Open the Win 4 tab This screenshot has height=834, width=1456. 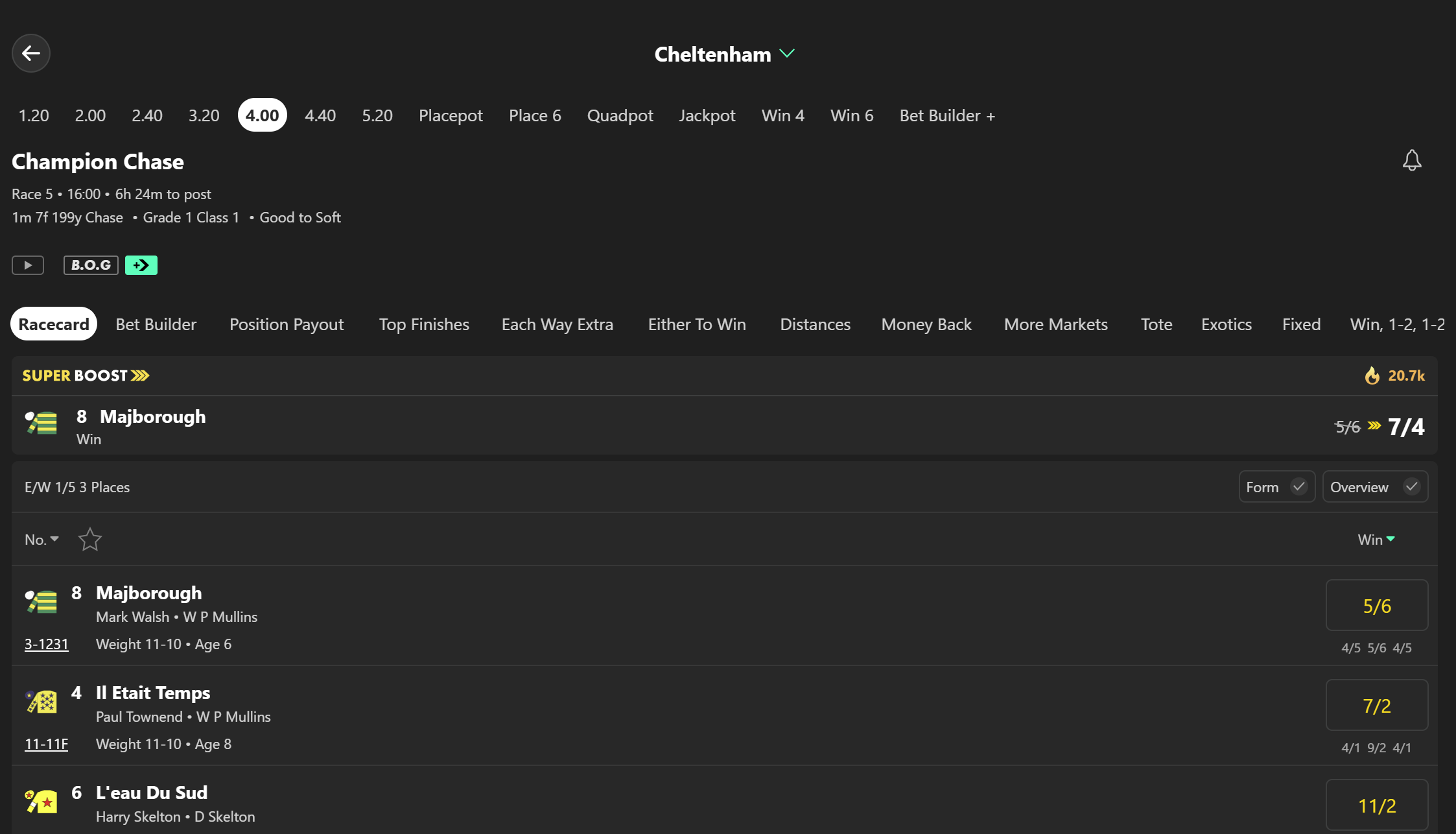coord(783,115)
